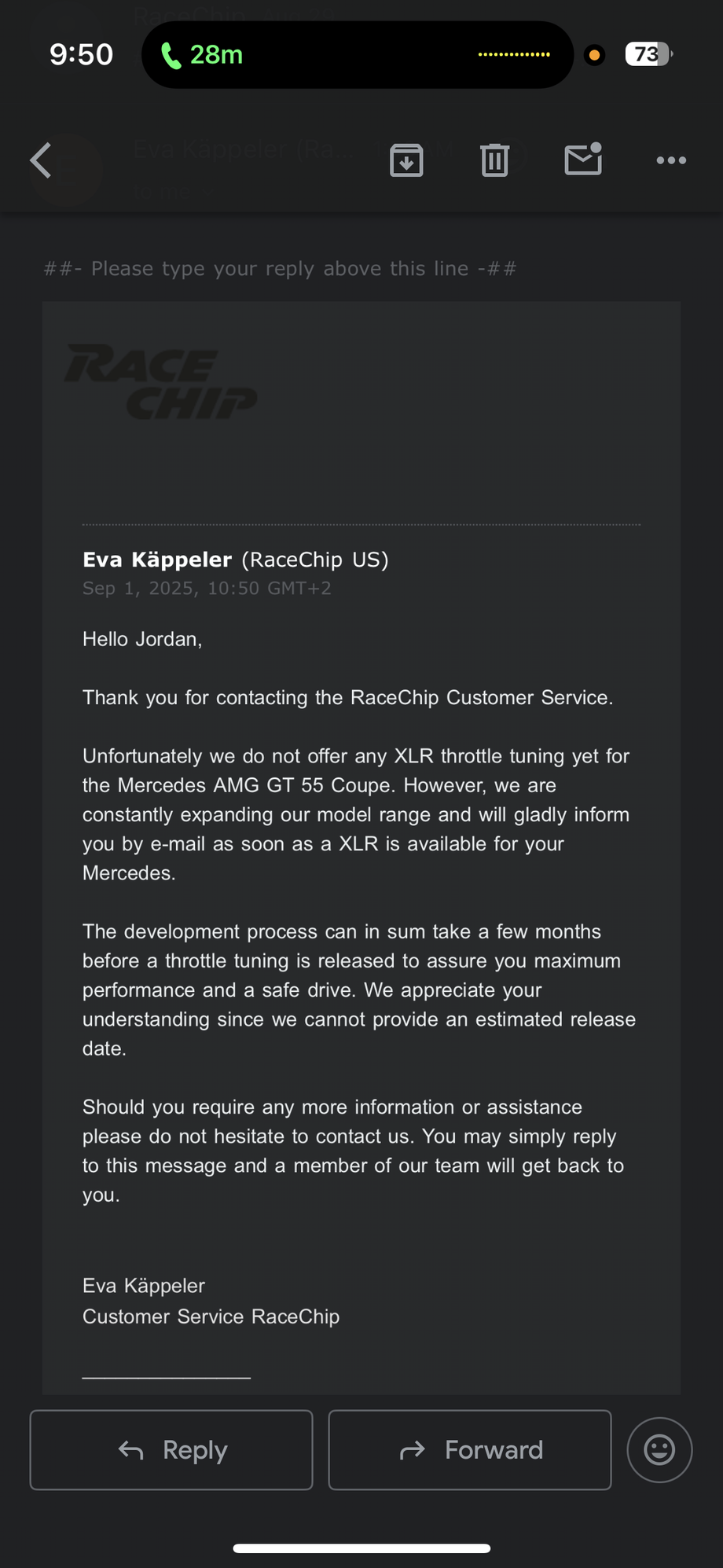Delete the email using the trash icon
Screen dimensions: 723x1568
494,160
